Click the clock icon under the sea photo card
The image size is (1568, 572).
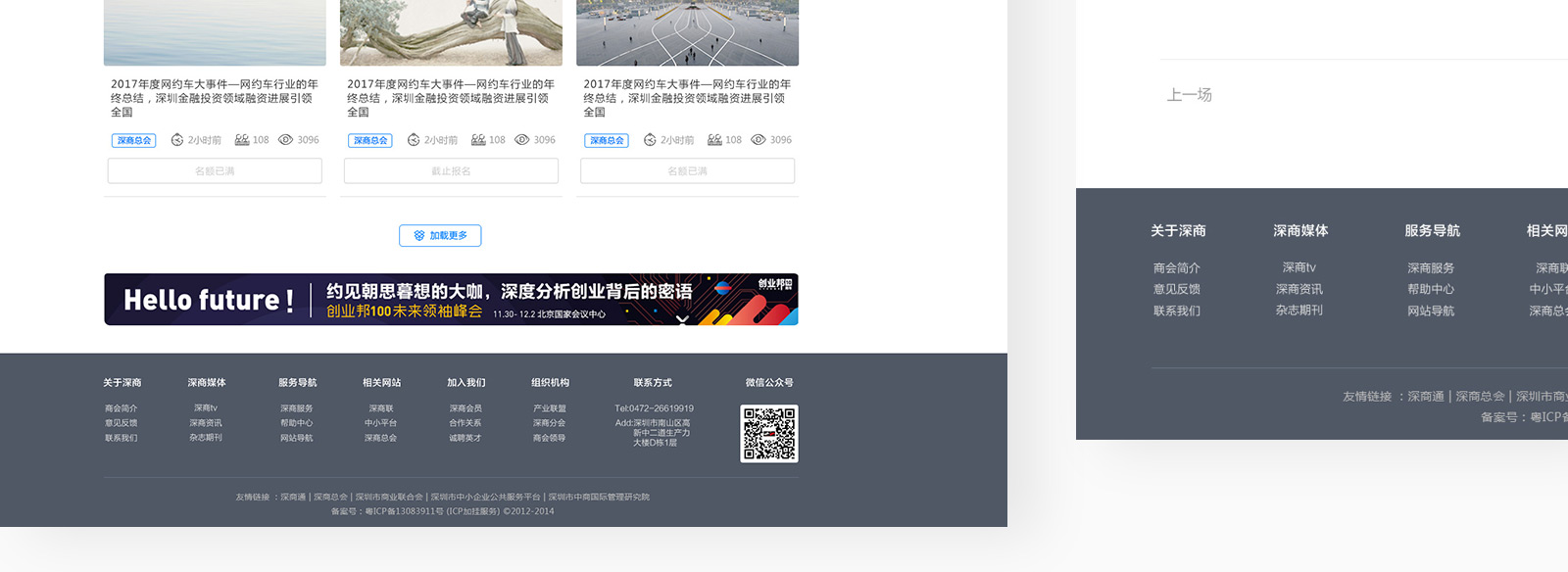coord(177,140)
